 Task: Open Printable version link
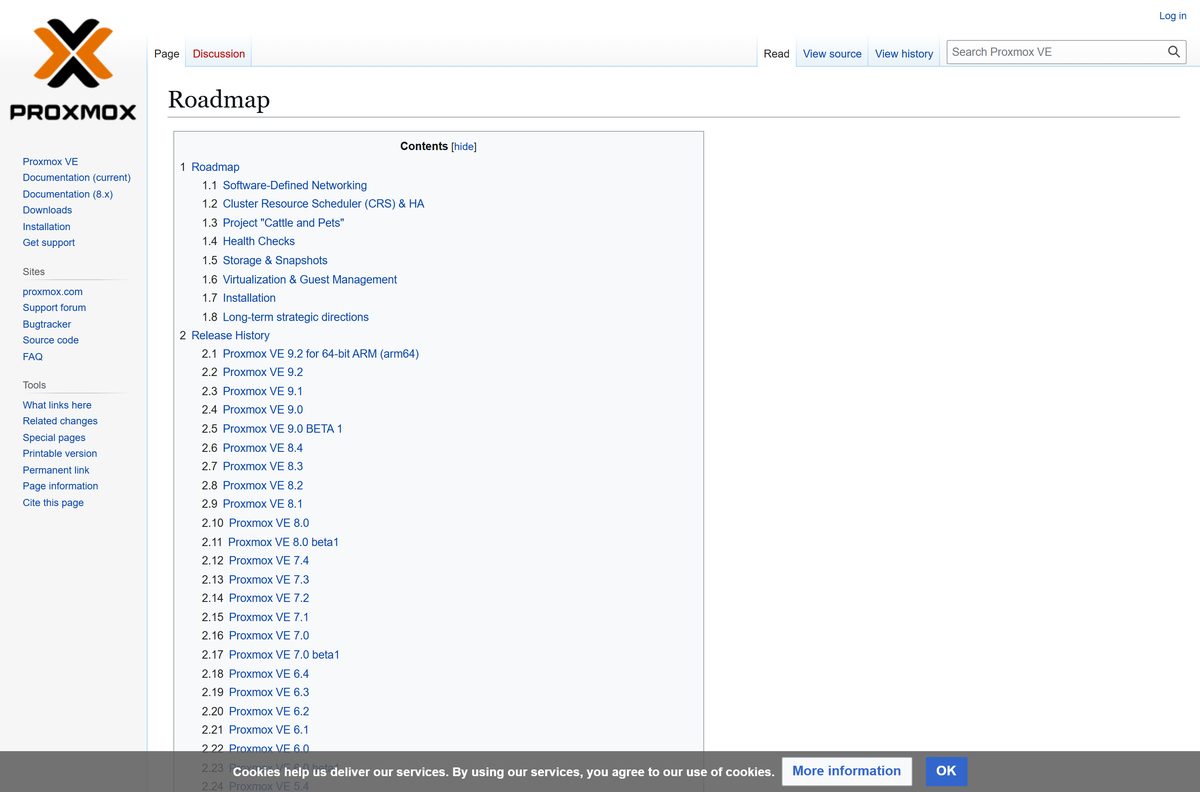click(x=60, y=454)
